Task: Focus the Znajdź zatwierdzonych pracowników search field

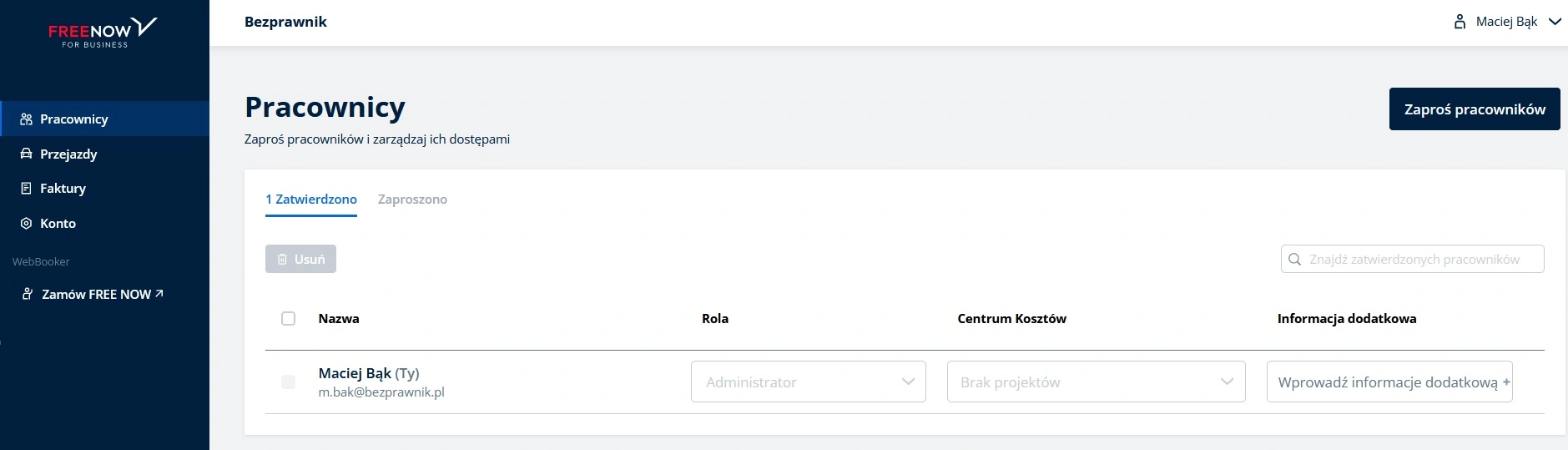Action: 1413,259
